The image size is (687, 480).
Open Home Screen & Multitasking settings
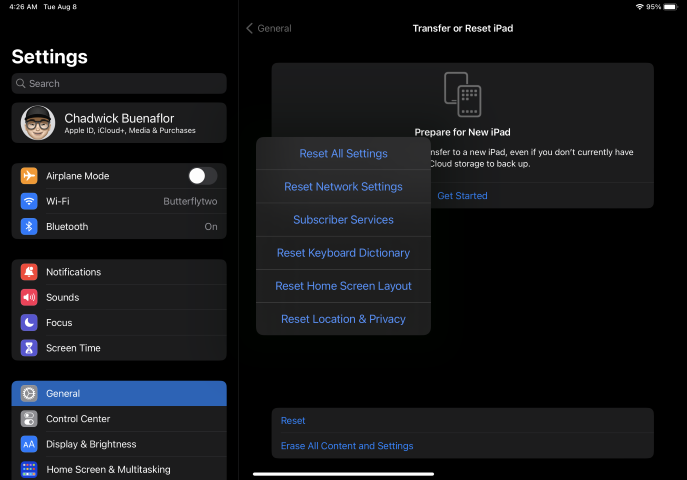tap(119, 469)
